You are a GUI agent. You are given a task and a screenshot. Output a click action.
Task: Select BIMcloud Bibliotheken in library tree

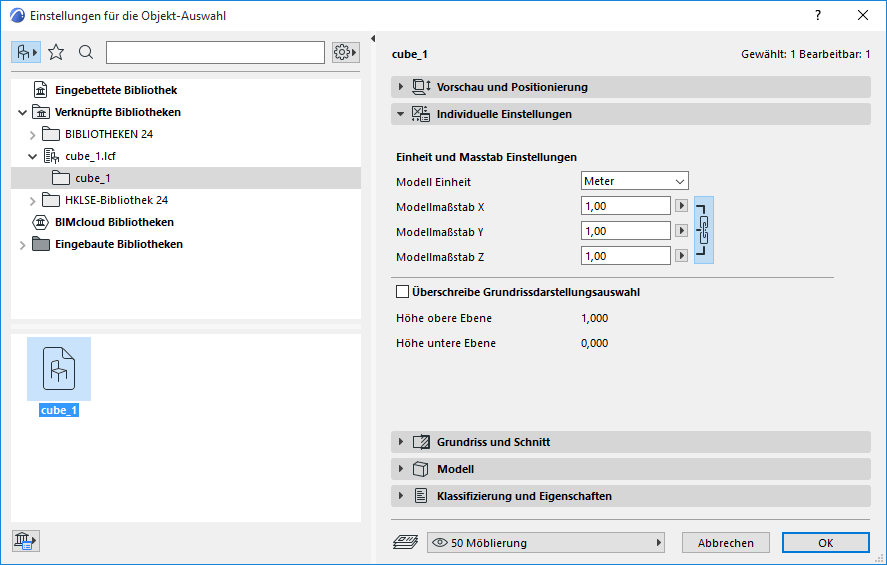point(114,222)
